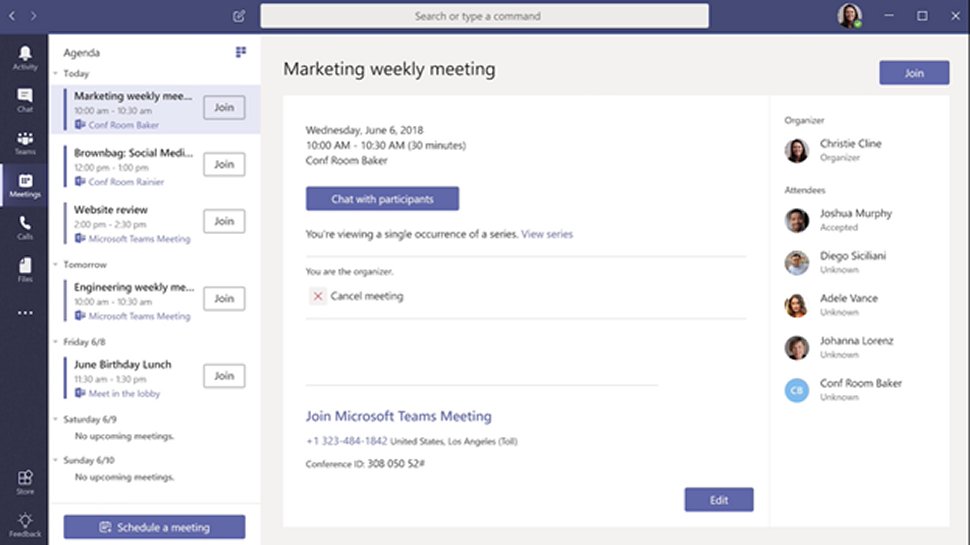Click Conference ID 308 050 52# text
This screenshot has width=970, height=545.
(365, 464)
